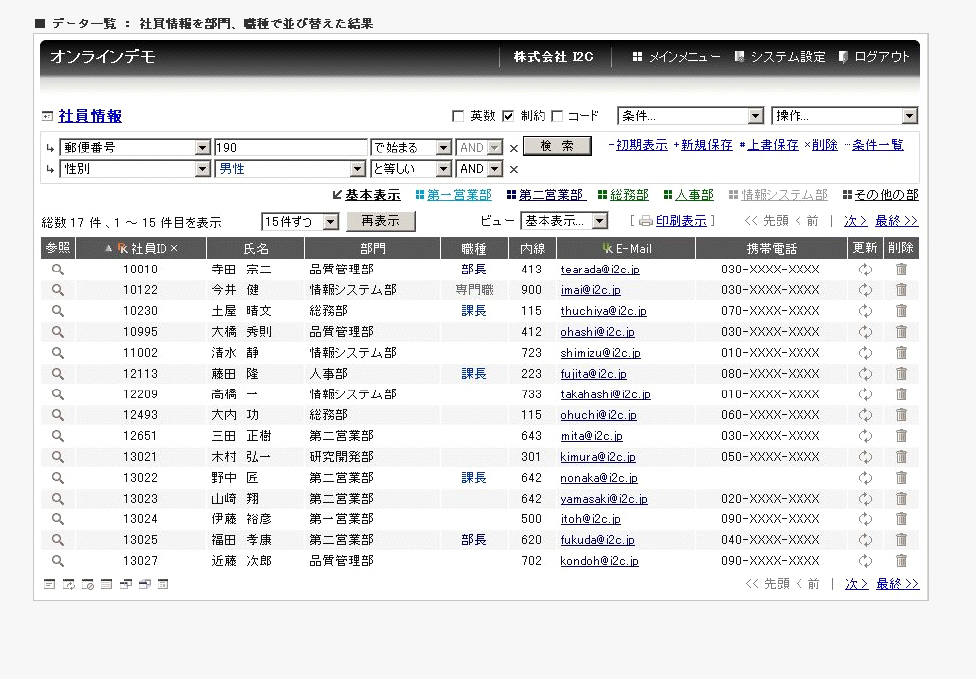Toggle the 英数 checkbox
This screenshot has height=679, width=976.
coord(459,116)
